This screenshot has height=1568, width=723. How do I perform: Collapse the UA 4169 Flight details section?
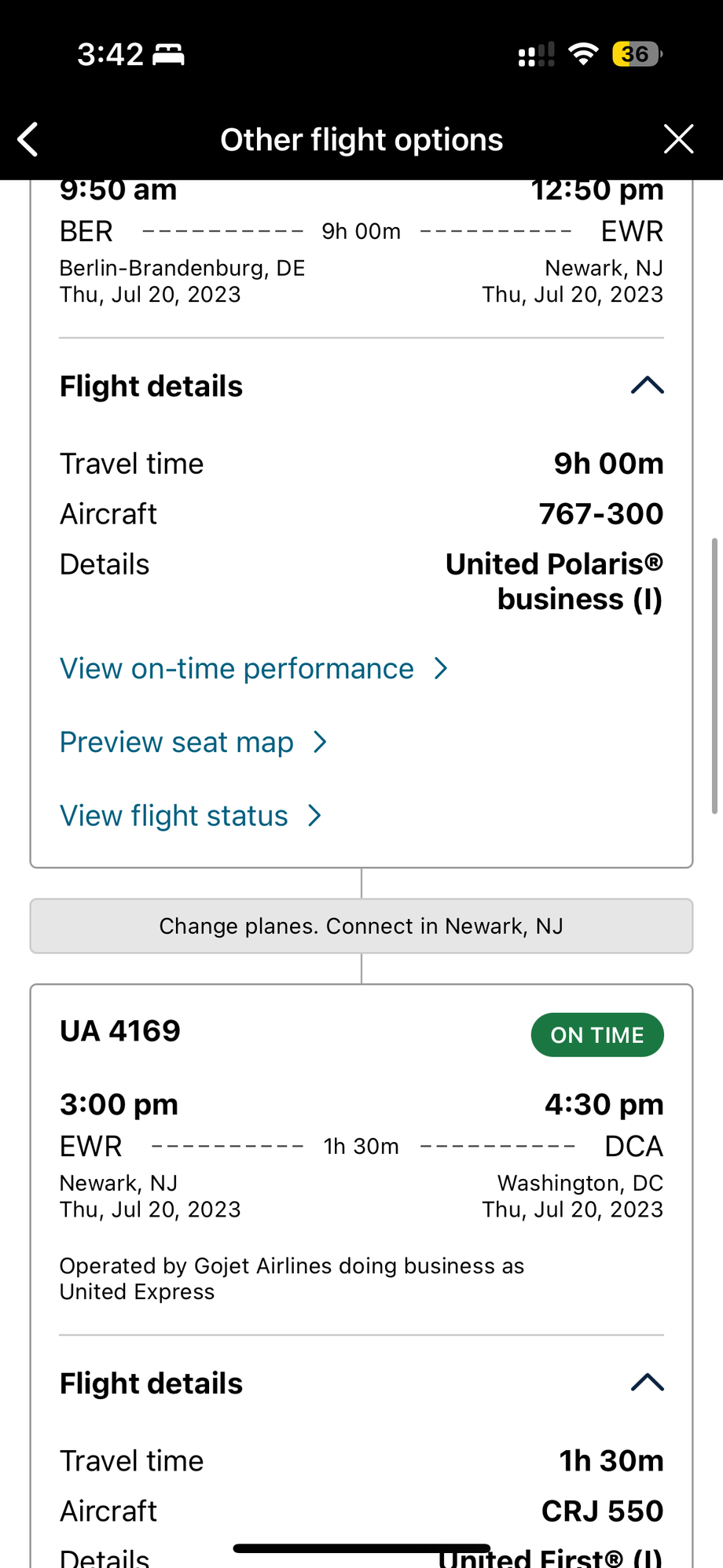[x=647, y=1383]
